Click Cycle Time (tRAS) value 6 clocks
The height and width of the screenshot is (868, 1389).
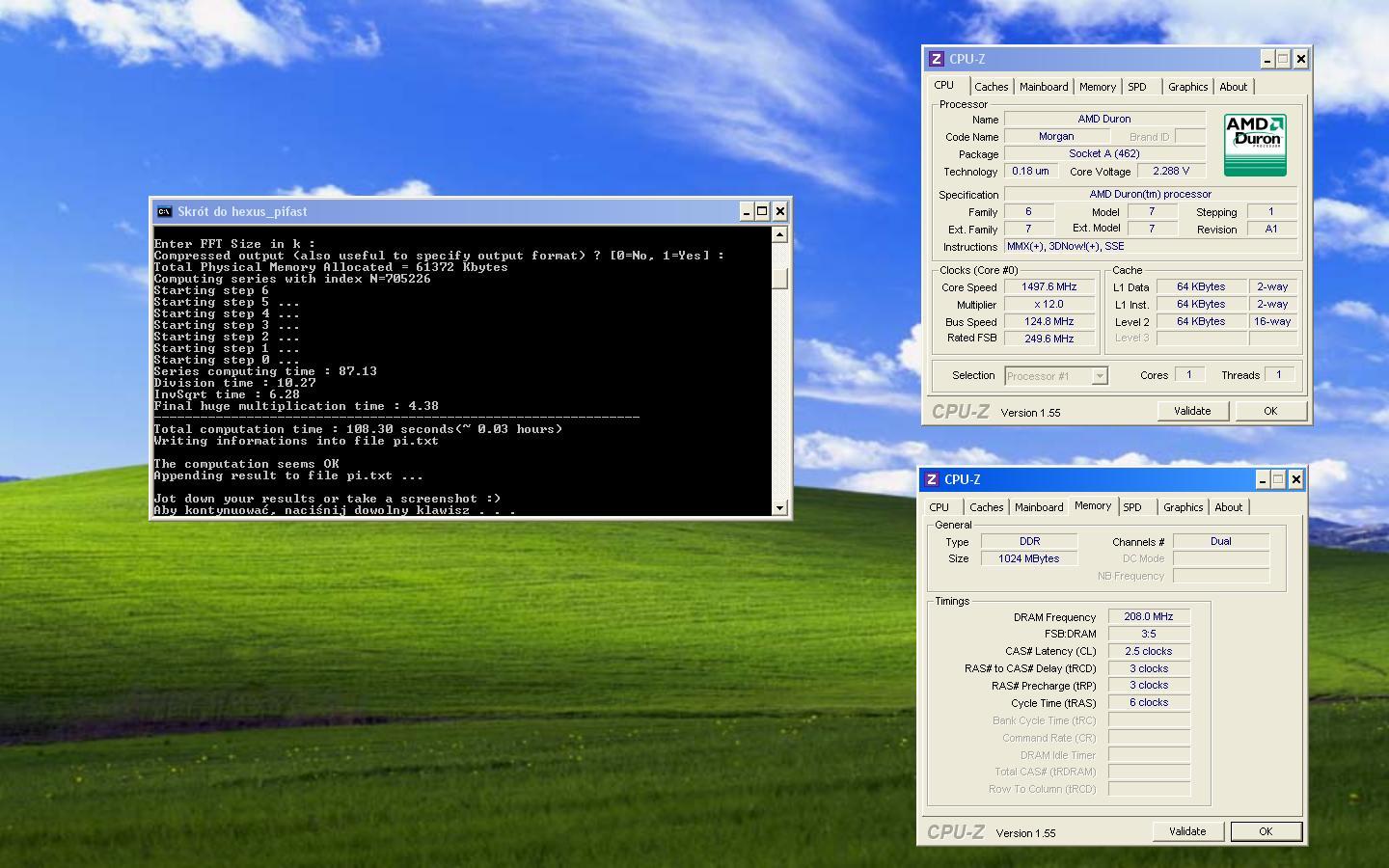[x=1149, y=702]
